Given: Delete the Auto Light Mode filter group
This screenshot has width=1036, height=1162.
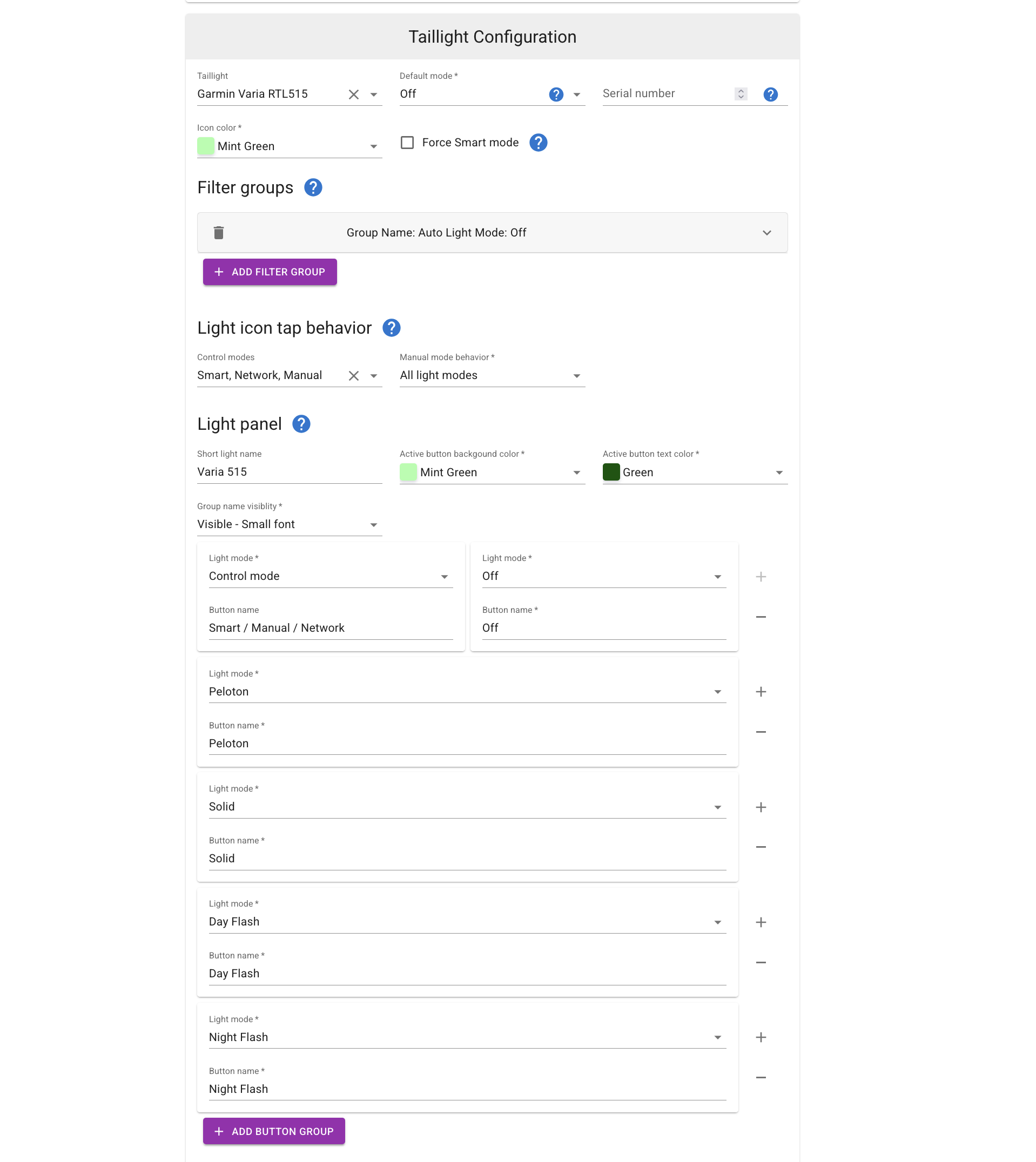Looking at the screenshot, I should [219, 233].
